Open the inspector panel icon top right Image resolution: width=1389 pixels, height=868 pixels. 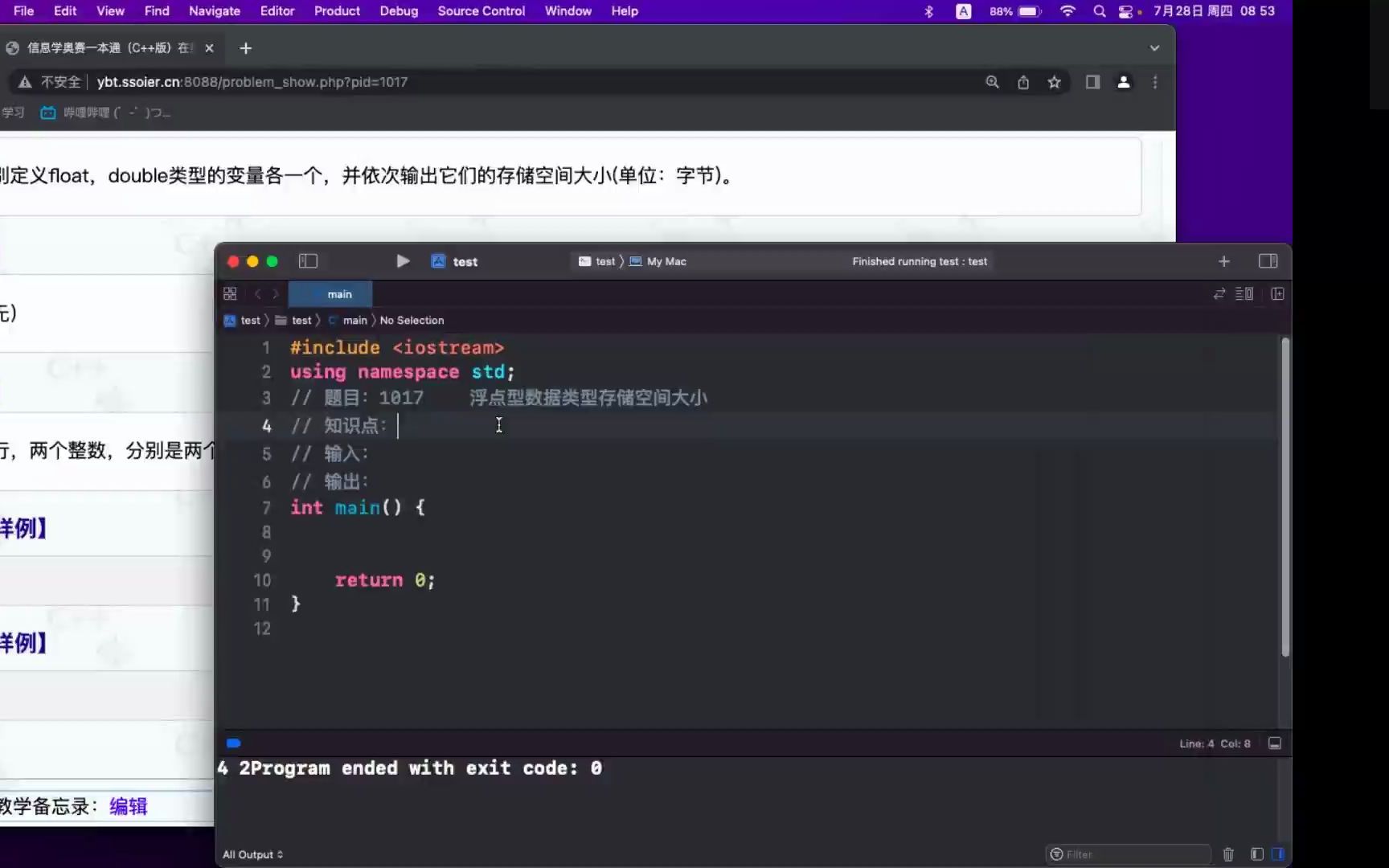click(x=1268, y=261)
